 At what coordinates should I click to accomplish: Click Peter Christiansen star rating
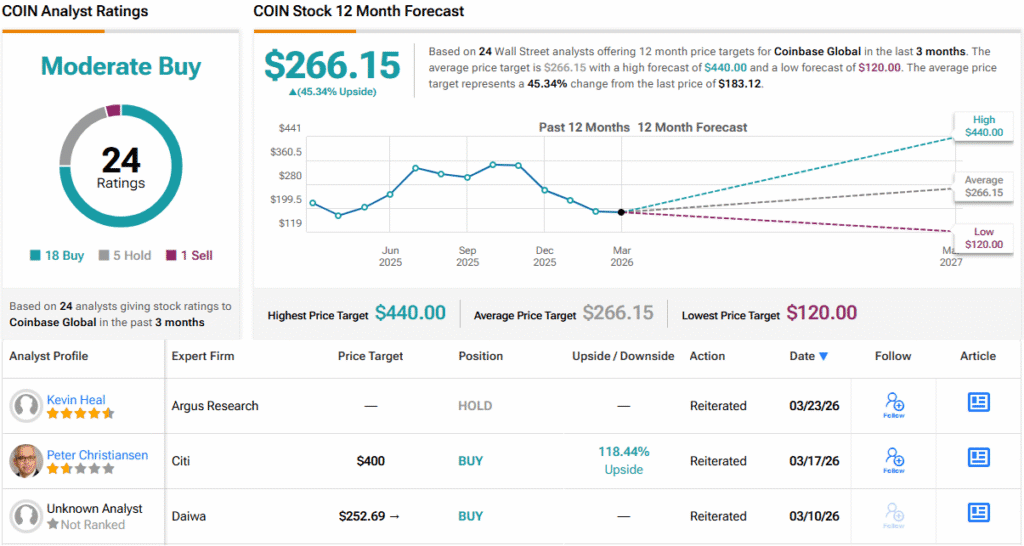pyautogui.click(x=80, y=468)
